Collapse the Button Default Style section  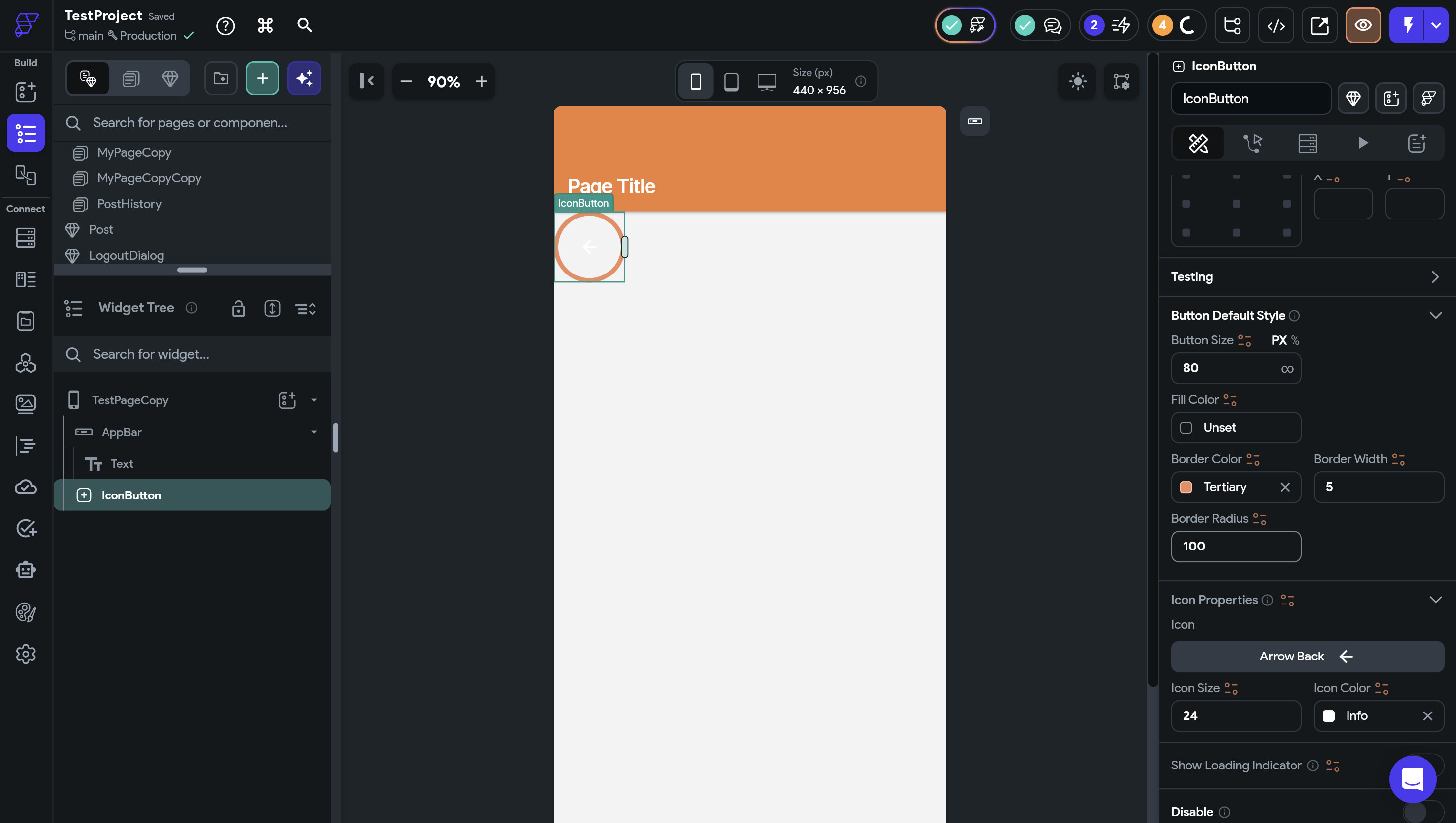point(1435,316)
